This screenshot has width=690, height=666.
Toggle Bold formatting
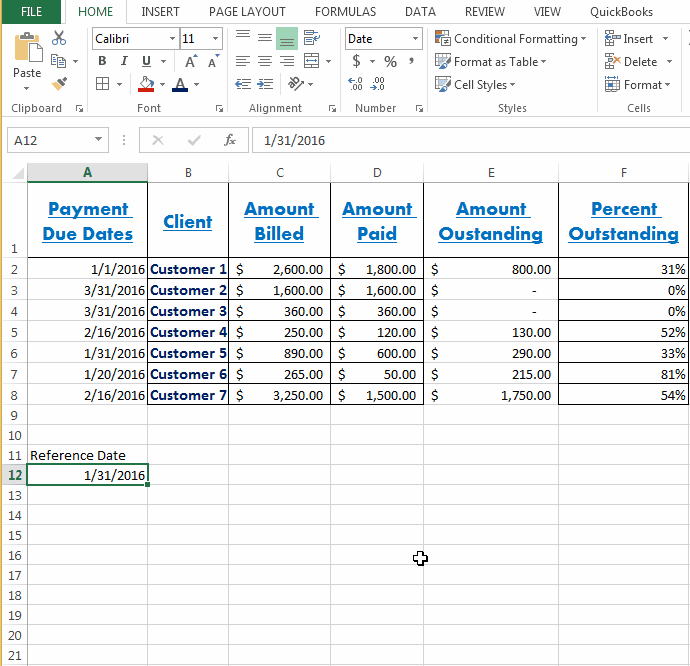102,61
